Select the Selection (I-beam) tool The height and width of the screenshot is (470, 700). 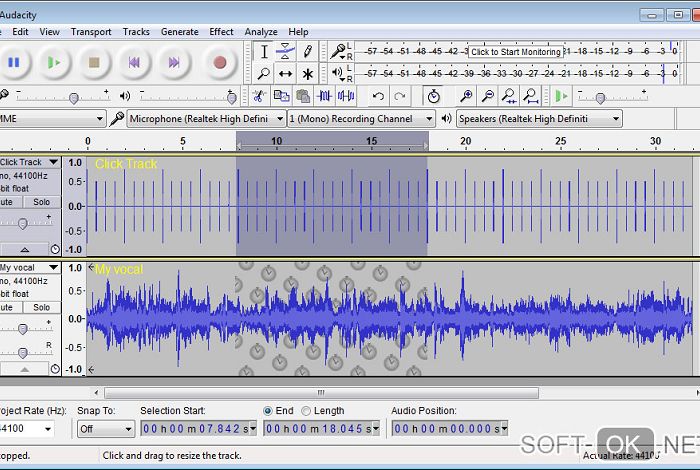click(x=264, y=52)
